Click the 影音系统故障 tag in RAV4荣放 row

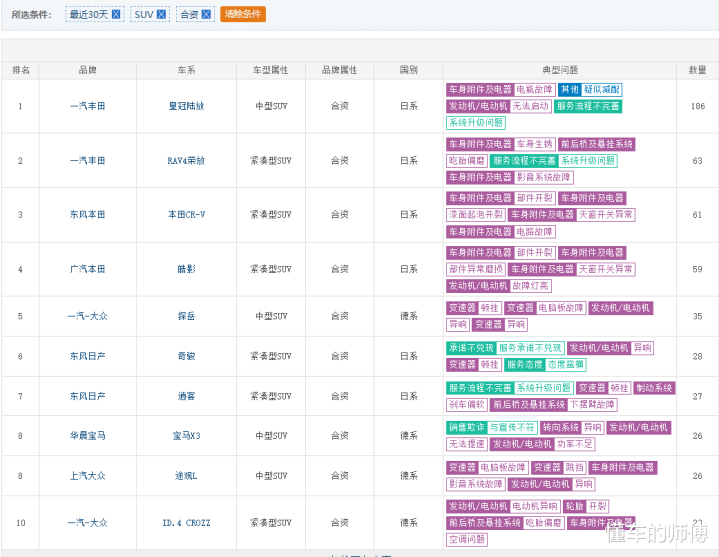544,177
